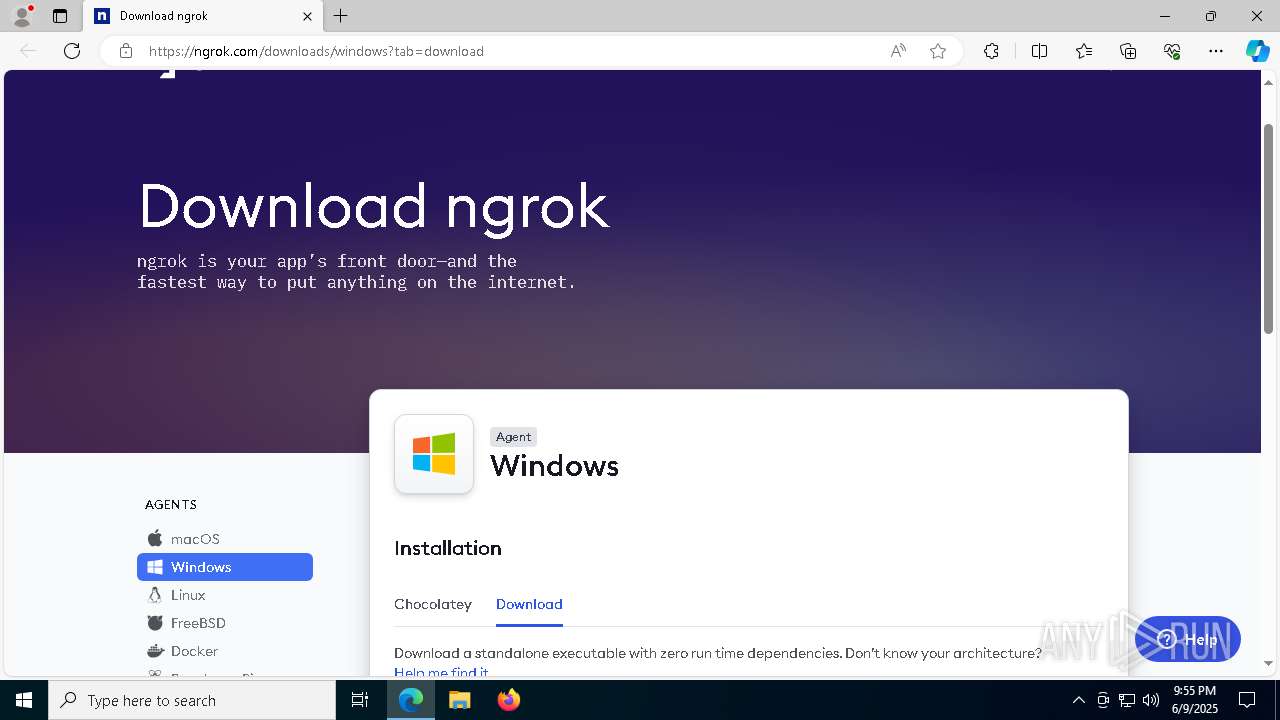Click the address bar URL
This screenshot has height=720, width=1280.
click(x=316, y=51)
